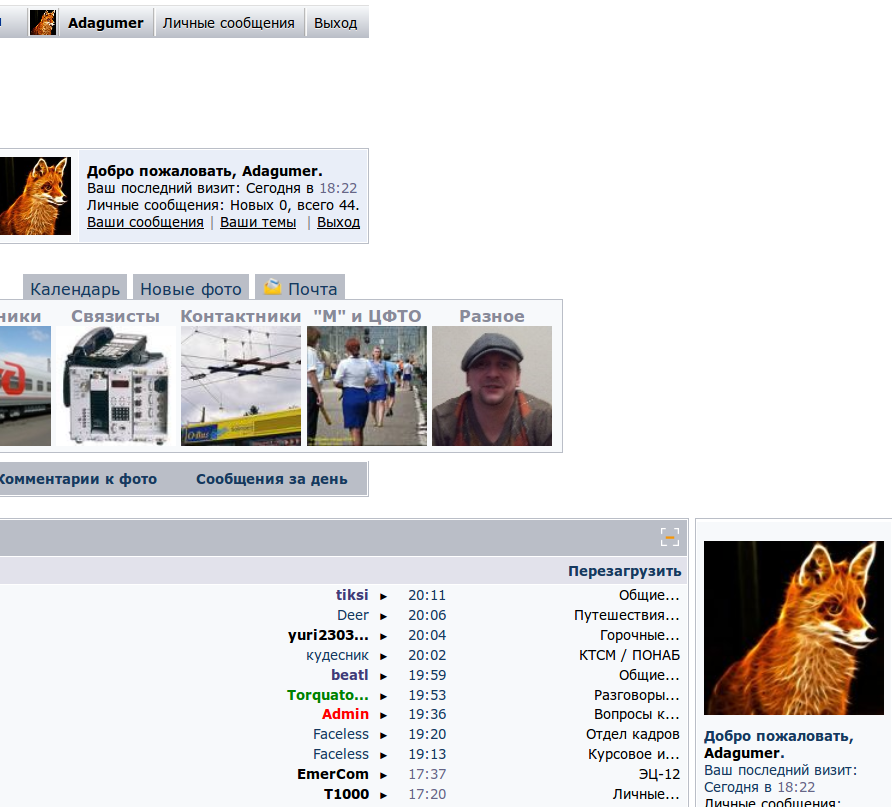Open the Контактники overhead wires thumbnail

click(241, 385)
